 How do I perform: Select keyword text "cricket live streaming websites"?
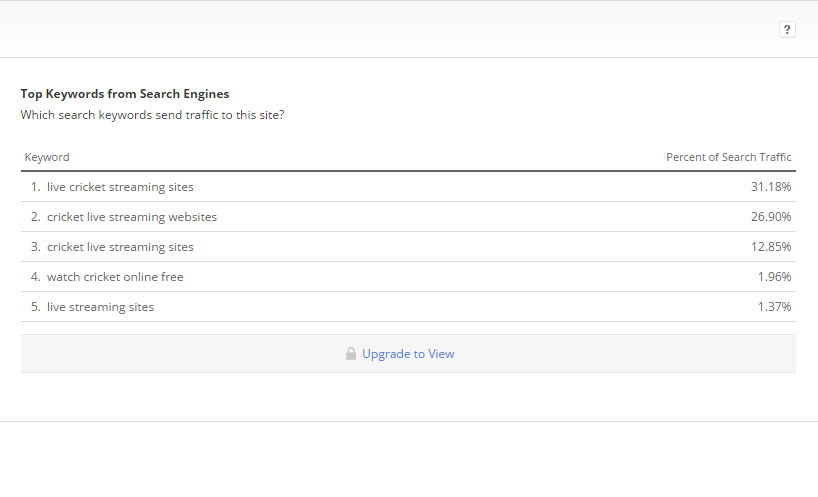132,217
